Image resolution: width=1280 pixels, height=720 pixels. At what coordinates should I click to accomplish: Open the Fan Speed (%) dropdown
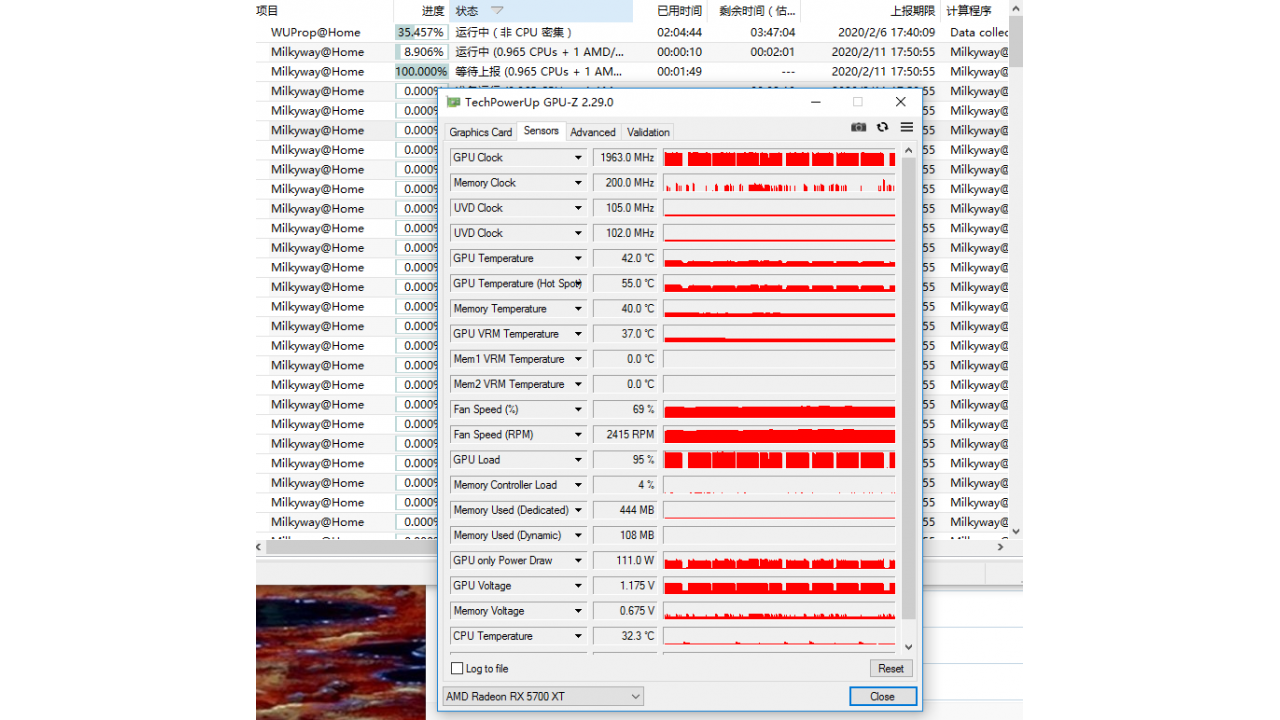[x=578, y=409]
